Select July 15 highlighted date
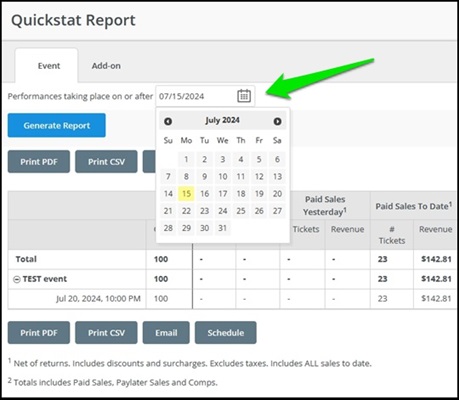Image resolution: width=459 pixels, height=400 pixels. [x=186, y=194]
